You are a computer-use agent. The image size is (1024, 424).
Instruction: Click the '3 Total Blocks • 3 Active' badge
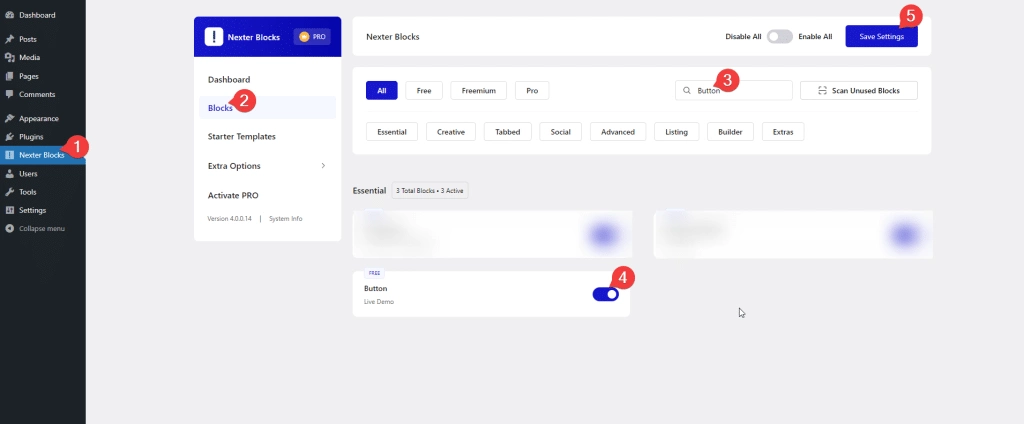pyautogui.click(x=430, y=191)
